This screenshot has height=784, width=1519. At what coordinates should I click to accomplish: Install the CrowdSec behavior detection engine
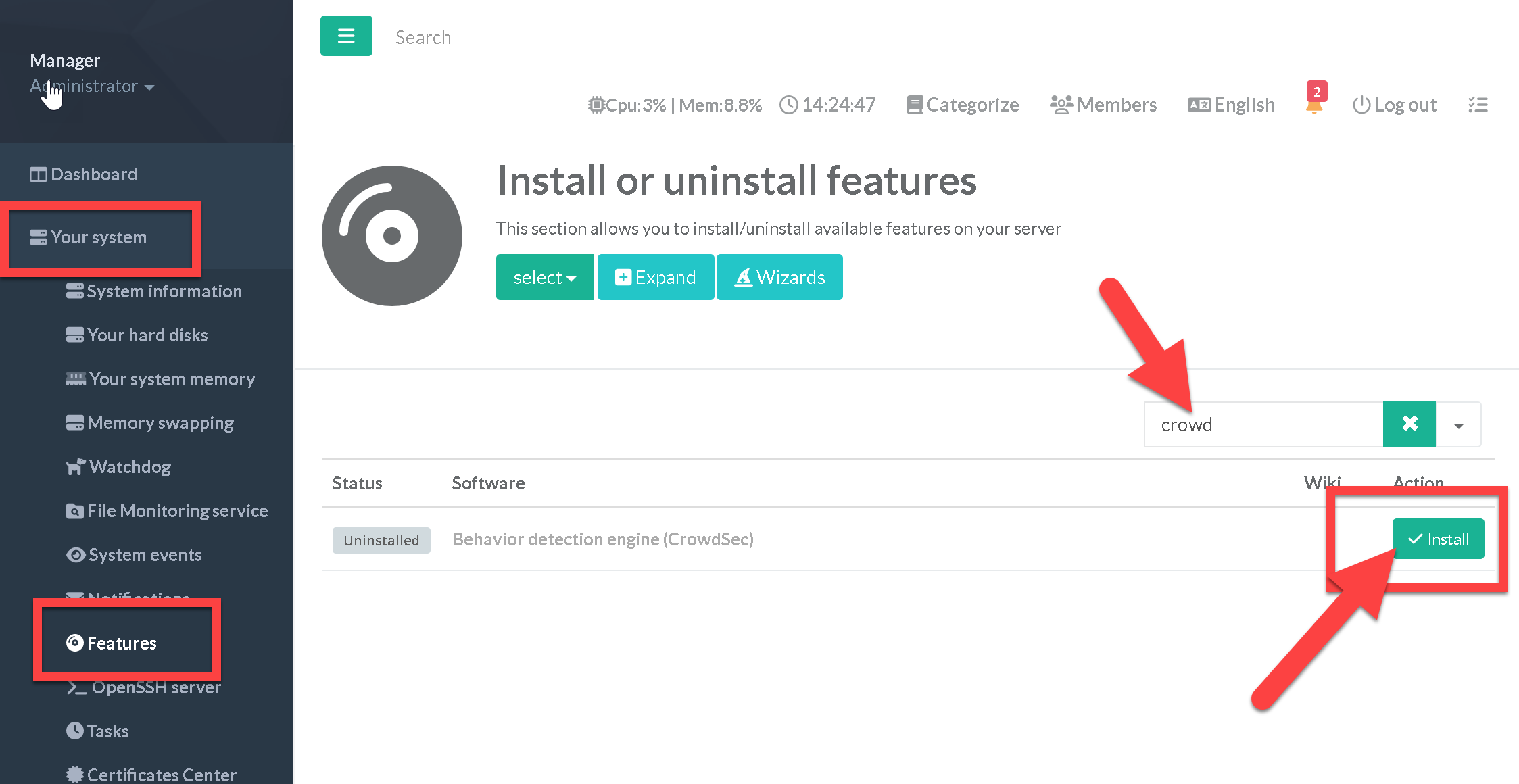[x=1438, y=539]
